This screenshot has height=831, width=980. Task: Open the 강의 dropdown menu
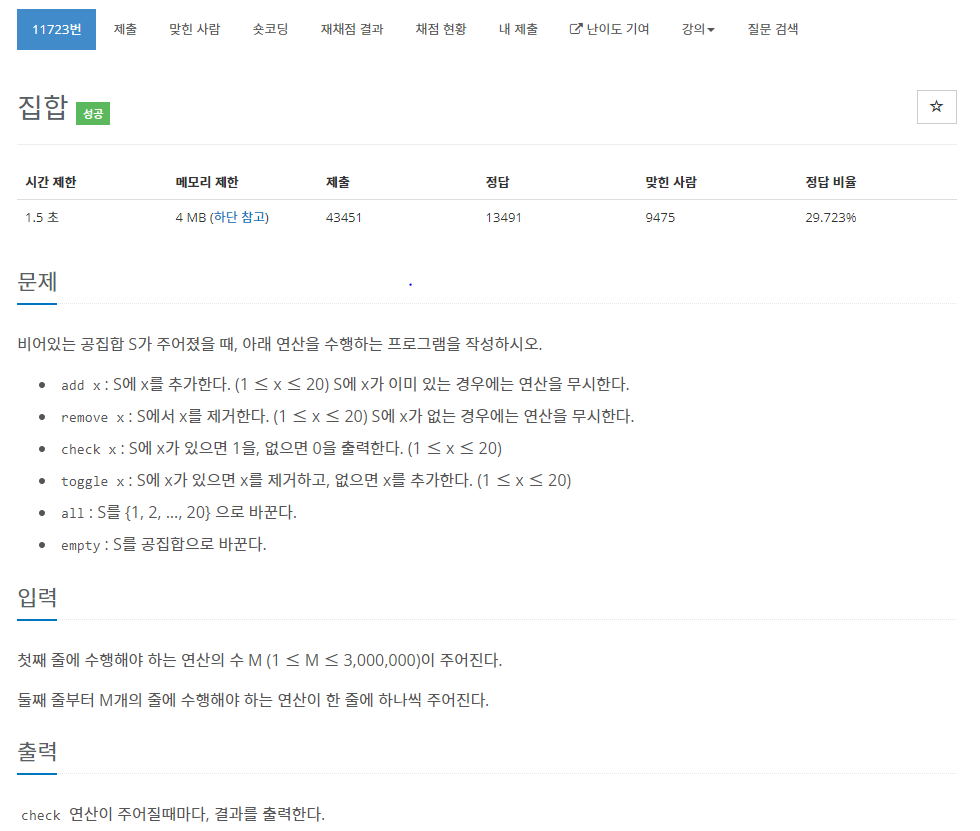(698, 29)
